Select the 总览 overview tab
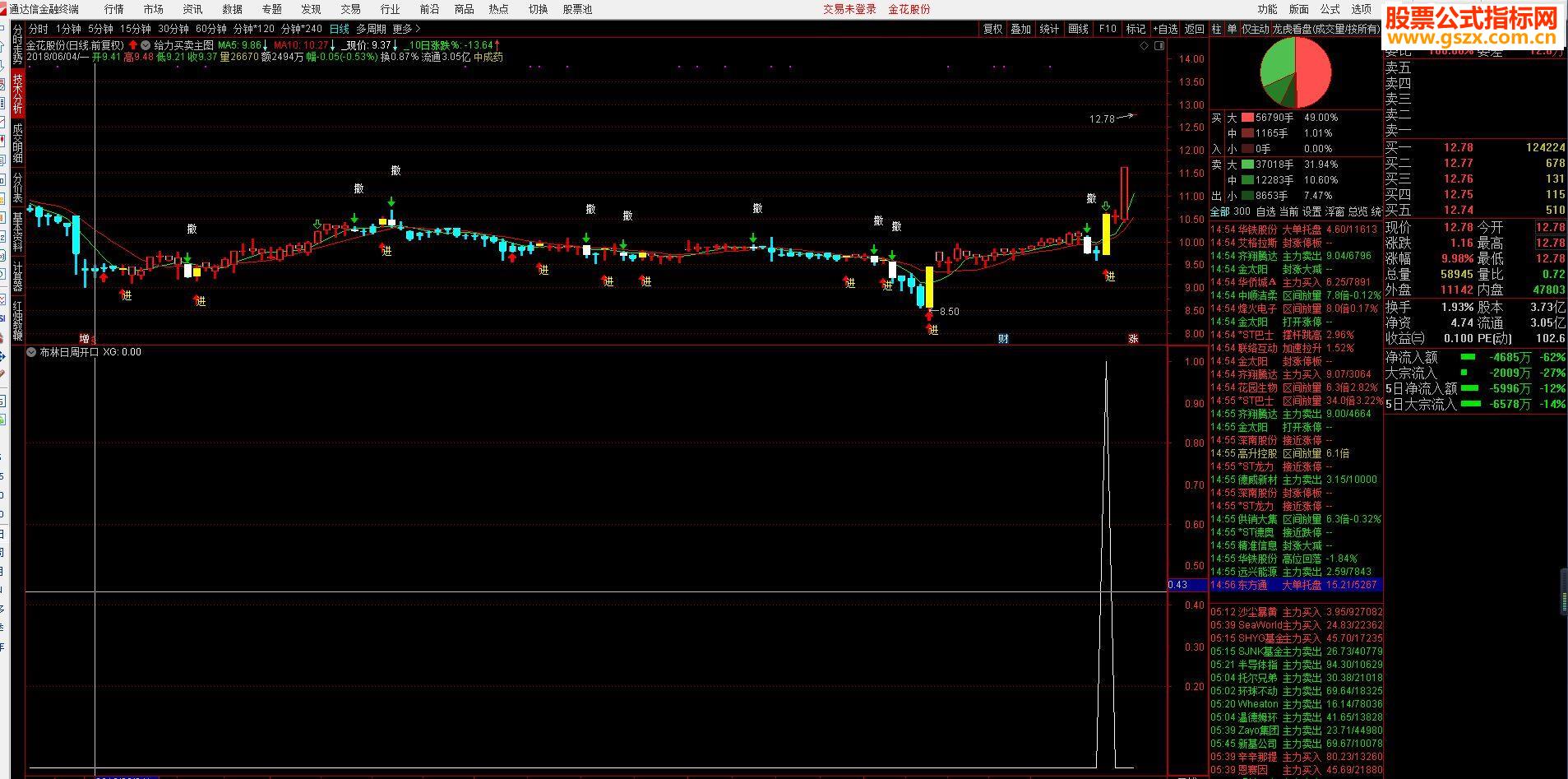Viewport: 1568px width, 779px height. (1358, 212)
